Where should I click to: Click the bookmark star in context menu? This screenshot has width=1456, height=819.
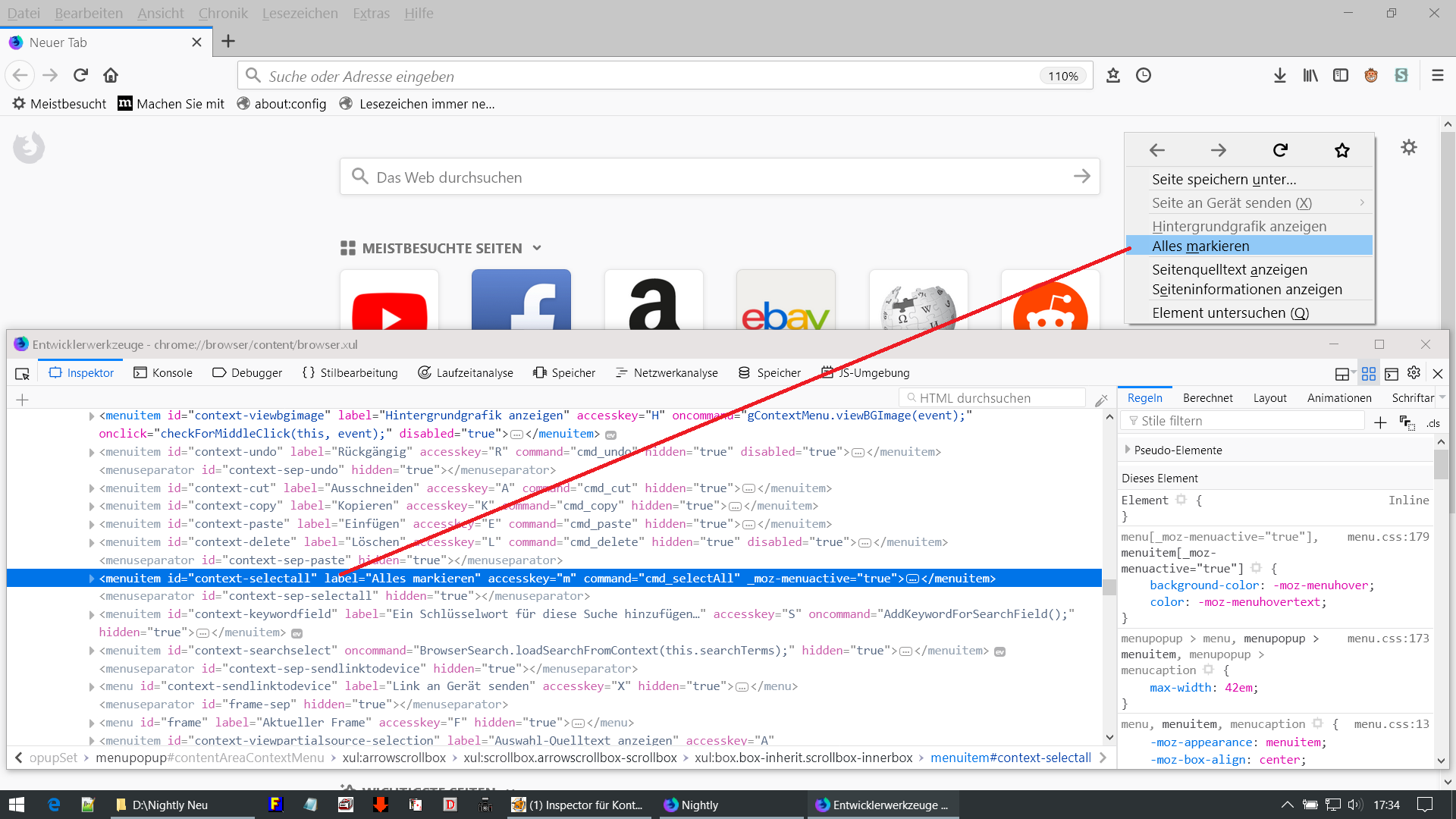point(1341,150)
